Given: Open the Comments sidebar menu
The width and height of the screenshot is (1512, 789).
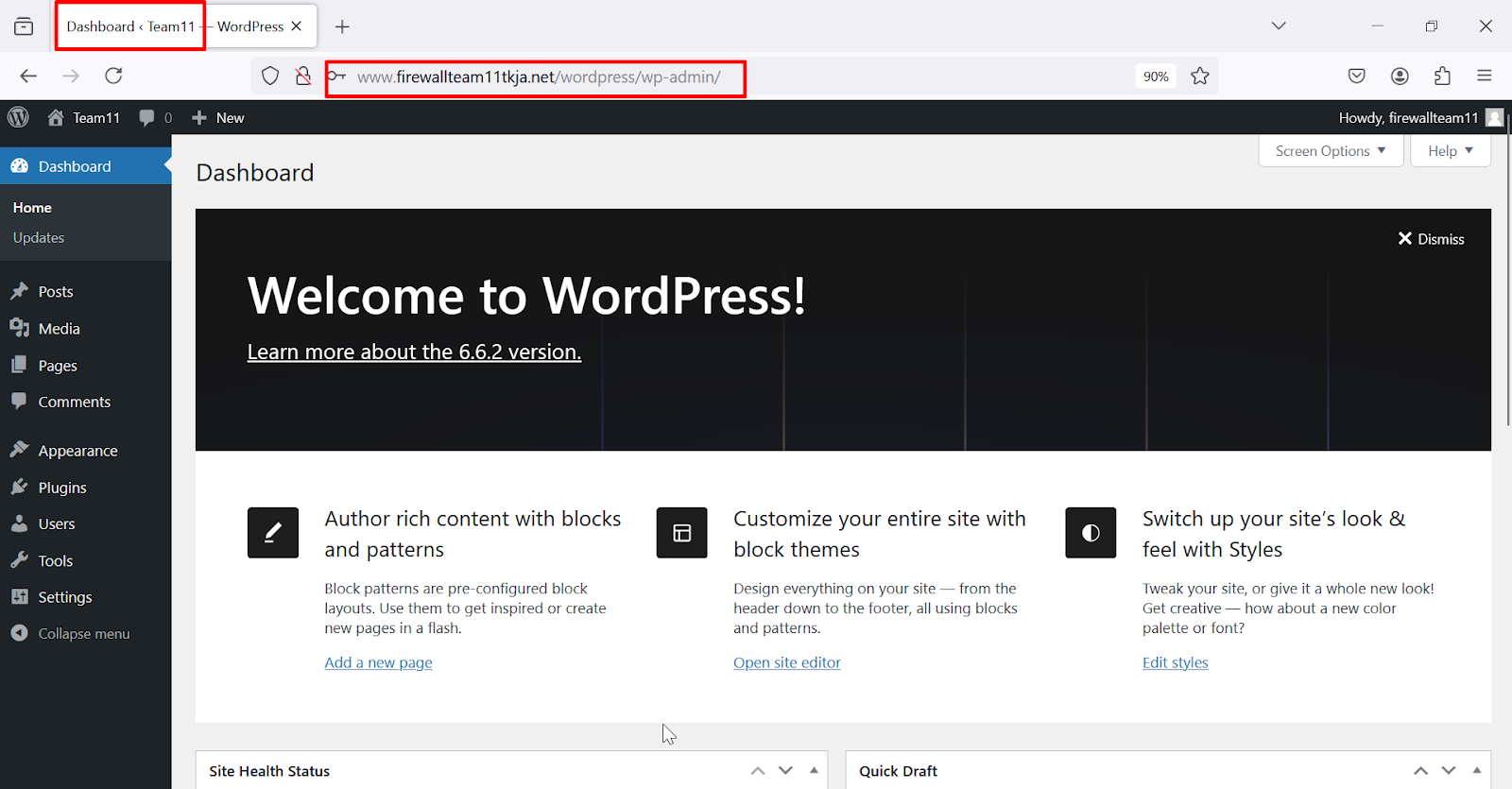Looking at the screenshot, I should point(85,402).
